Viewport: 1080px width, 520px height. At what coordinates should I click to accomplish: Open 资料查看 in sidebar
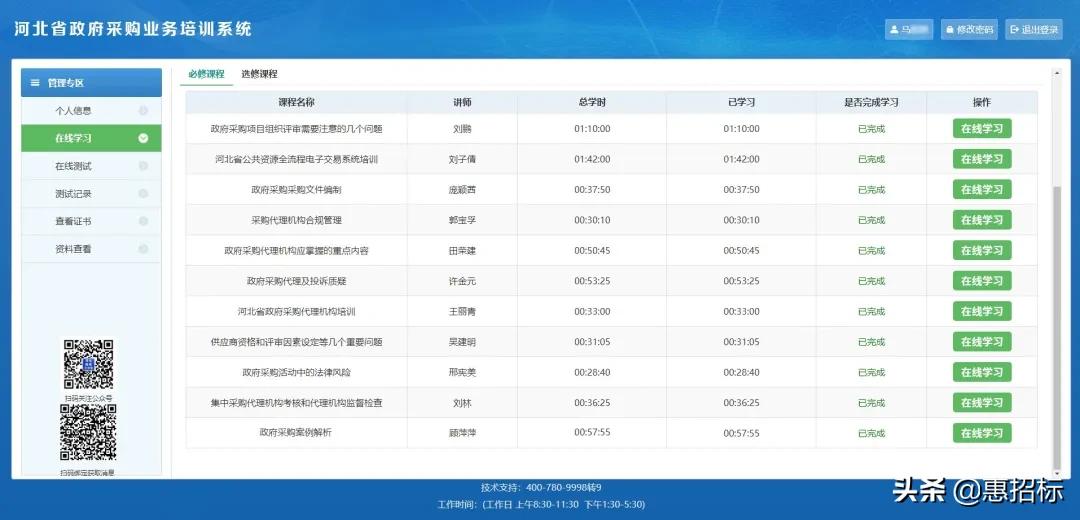[x=92, y=249]
